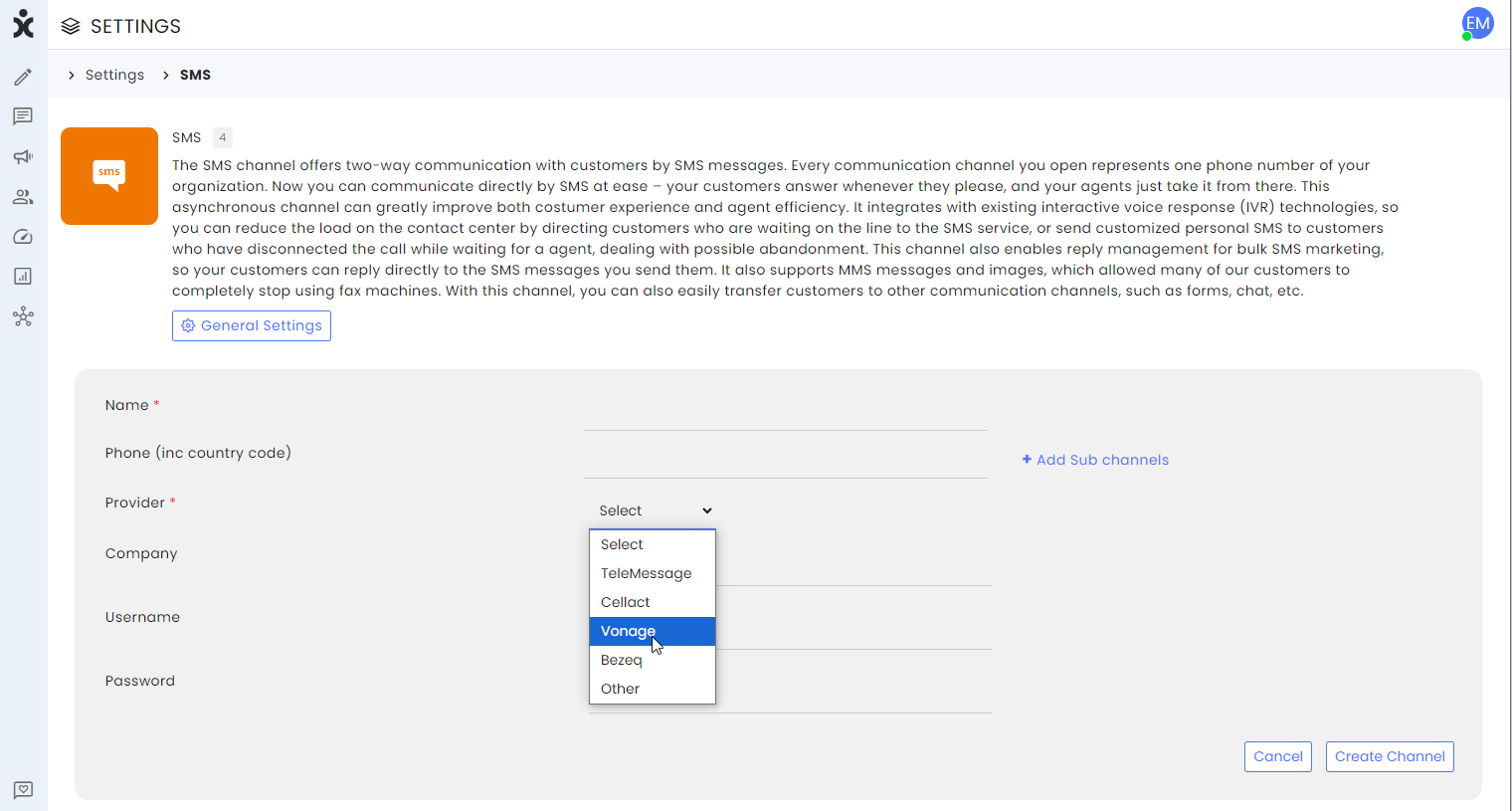
Task: Open the megaphone campaigns sidebar icon
Action: click(23, 156)
